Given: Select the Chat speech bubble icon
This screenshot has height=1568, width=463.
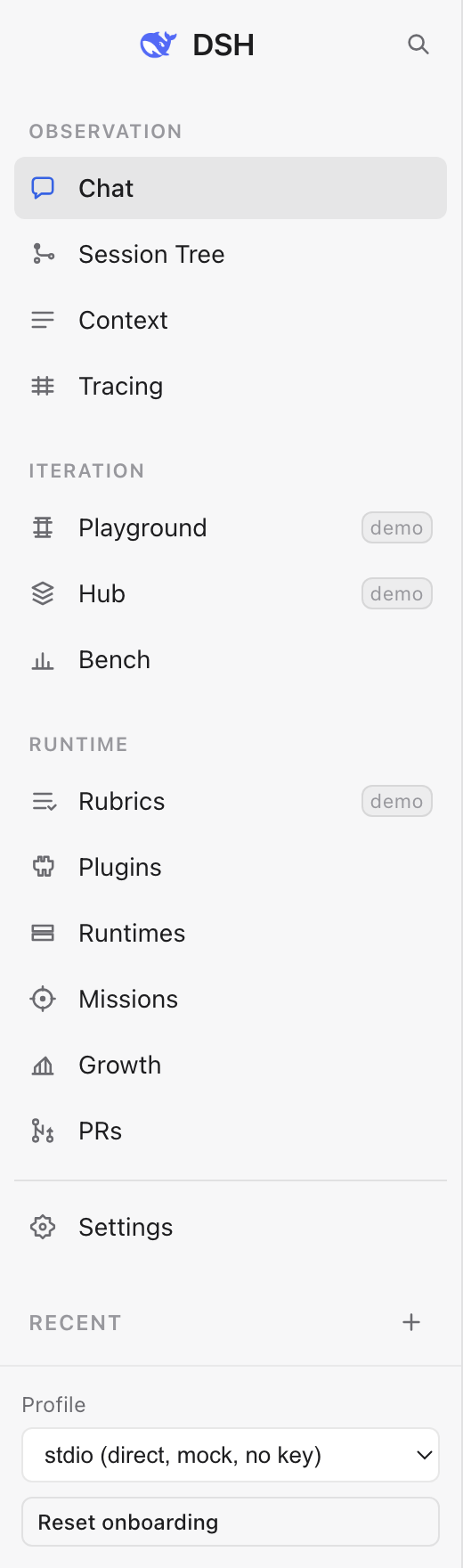Looking at the screenshot, I should [x=43, y=188].
